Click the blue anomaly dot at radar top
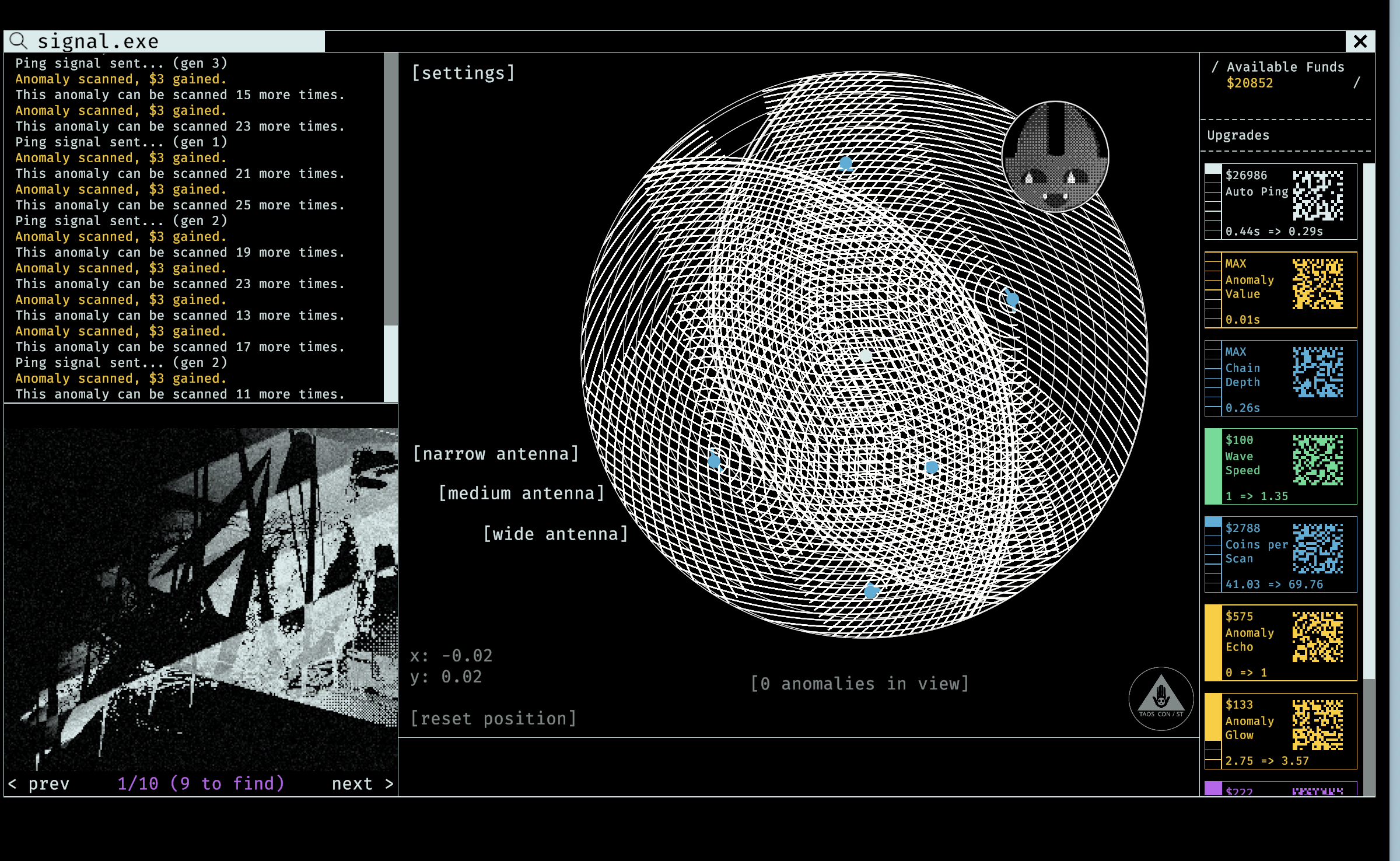Viewport: 1400px width, 861px height. click(x=846, y=163)
